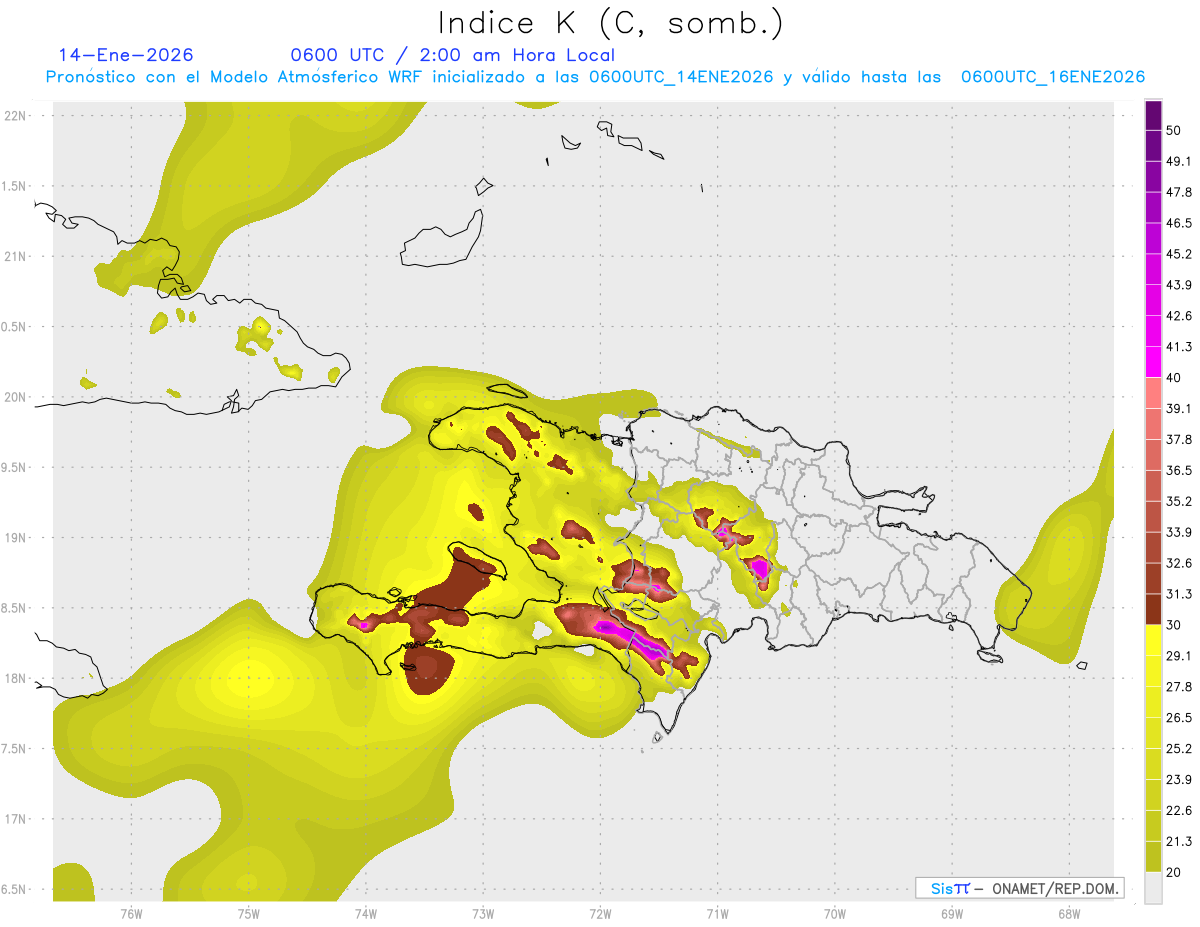
Task: Click the '68W' longitude label
Action: pos(1069,913)
